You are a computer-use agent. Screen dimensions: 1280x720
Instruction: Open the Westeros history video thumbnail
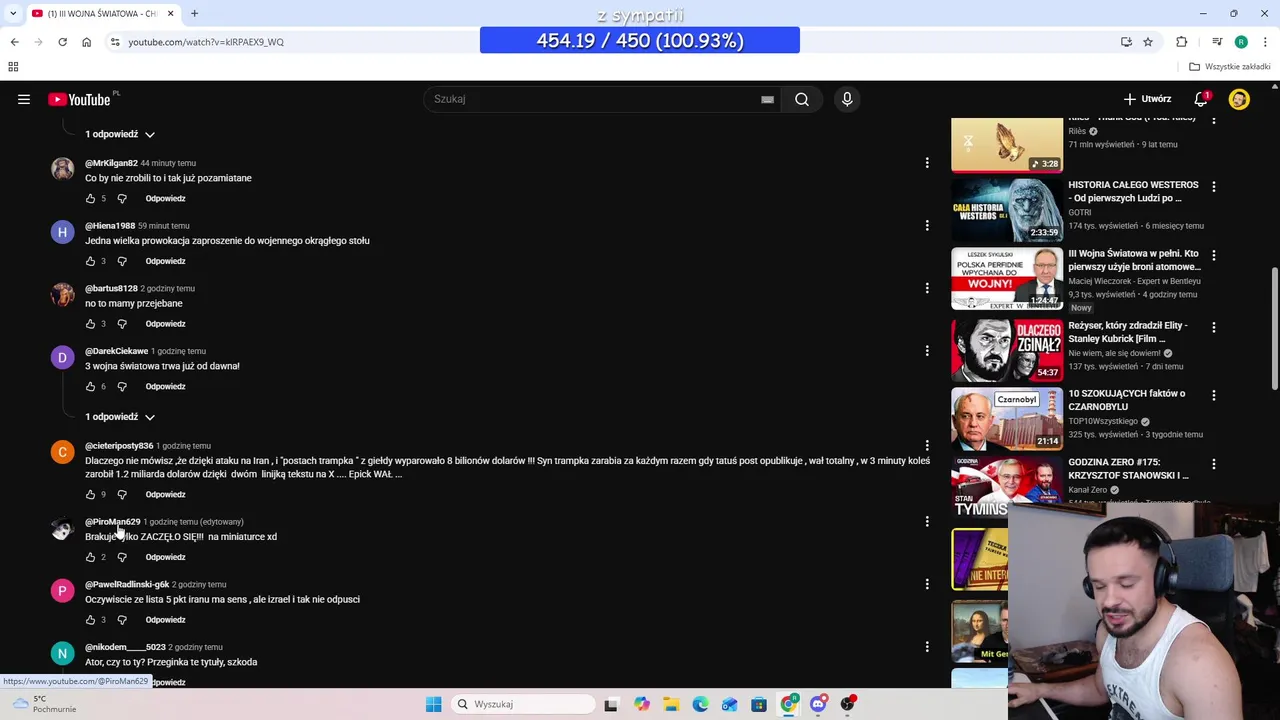[1007, 210]
